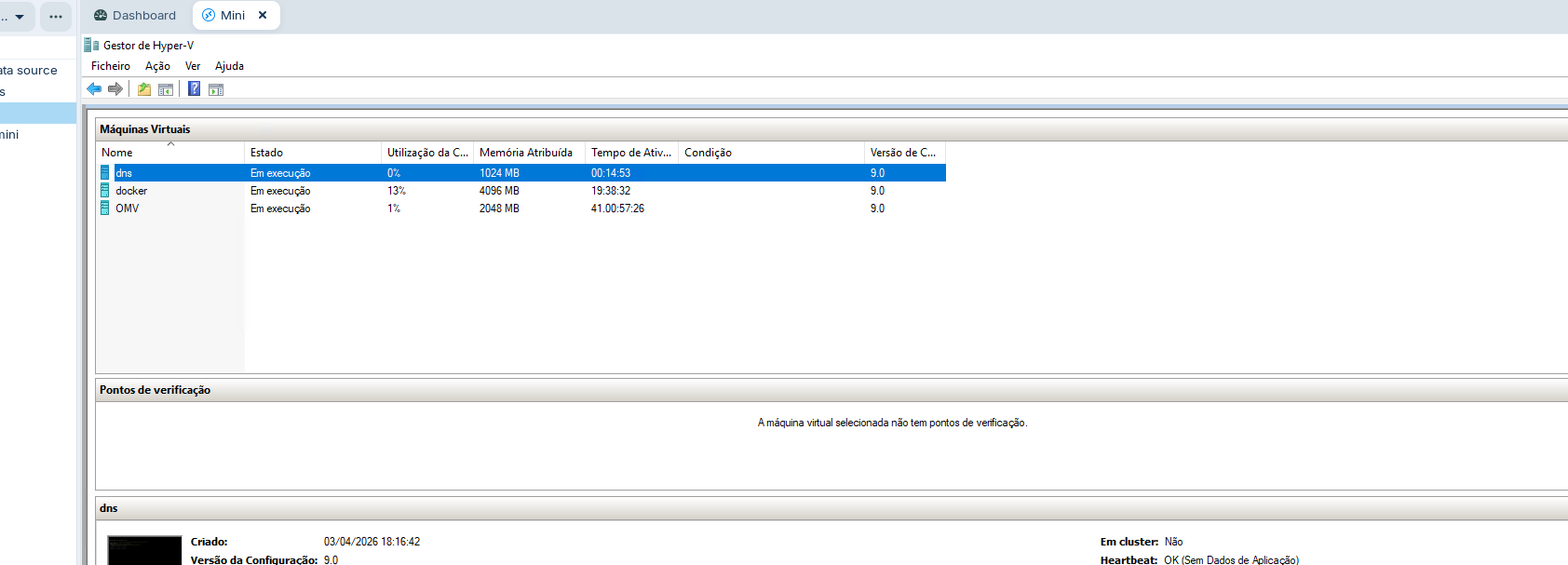
Task: Sort by Versão de C... column header
Action: [x=905, y=153]
